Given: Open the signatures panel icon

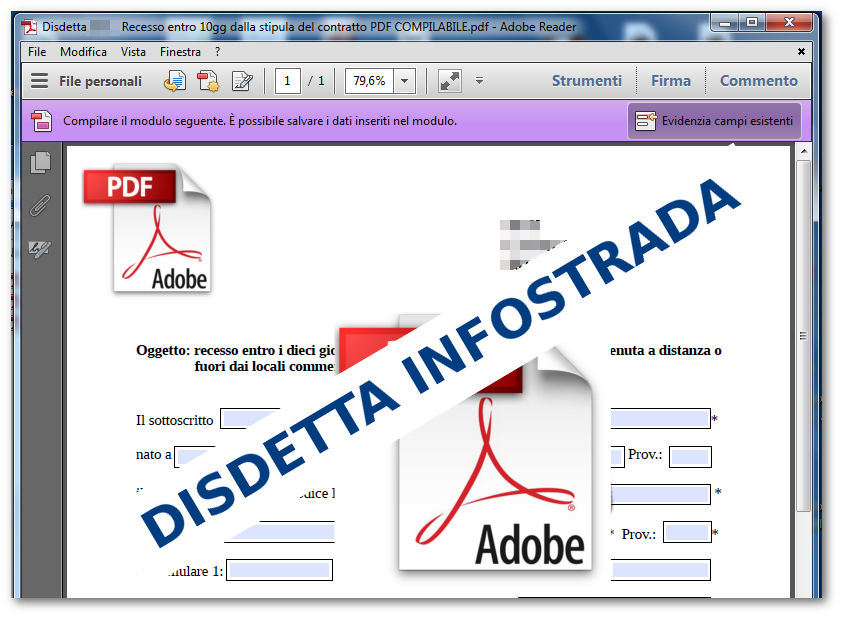Looking at the screenshot, I should click(x=40, y=249).
